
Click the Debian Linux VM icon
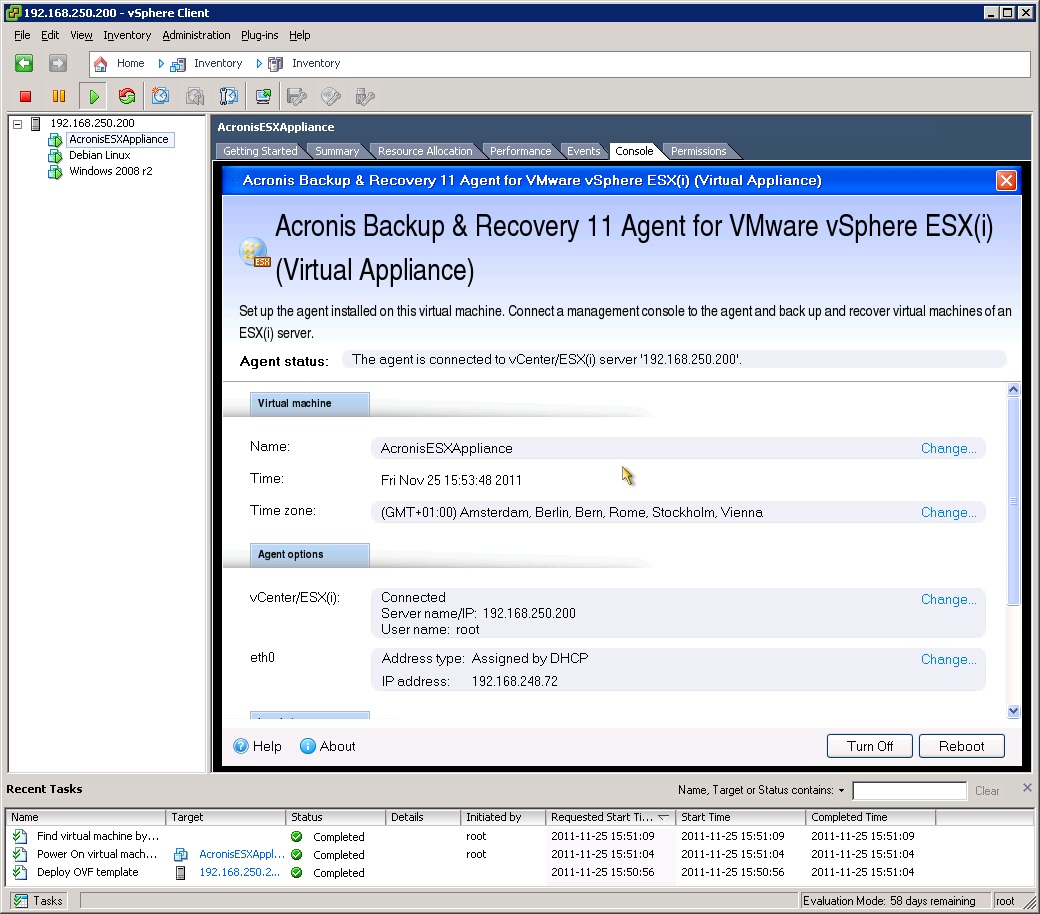point(55,156)
